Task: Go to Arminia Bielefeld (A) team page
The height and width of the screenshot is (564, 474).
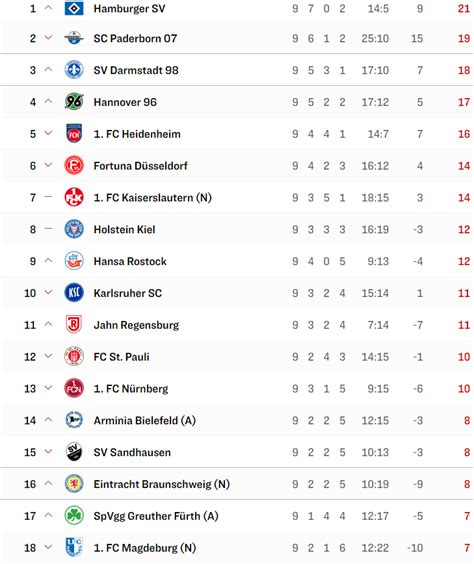Action: [x=145, y=420]
